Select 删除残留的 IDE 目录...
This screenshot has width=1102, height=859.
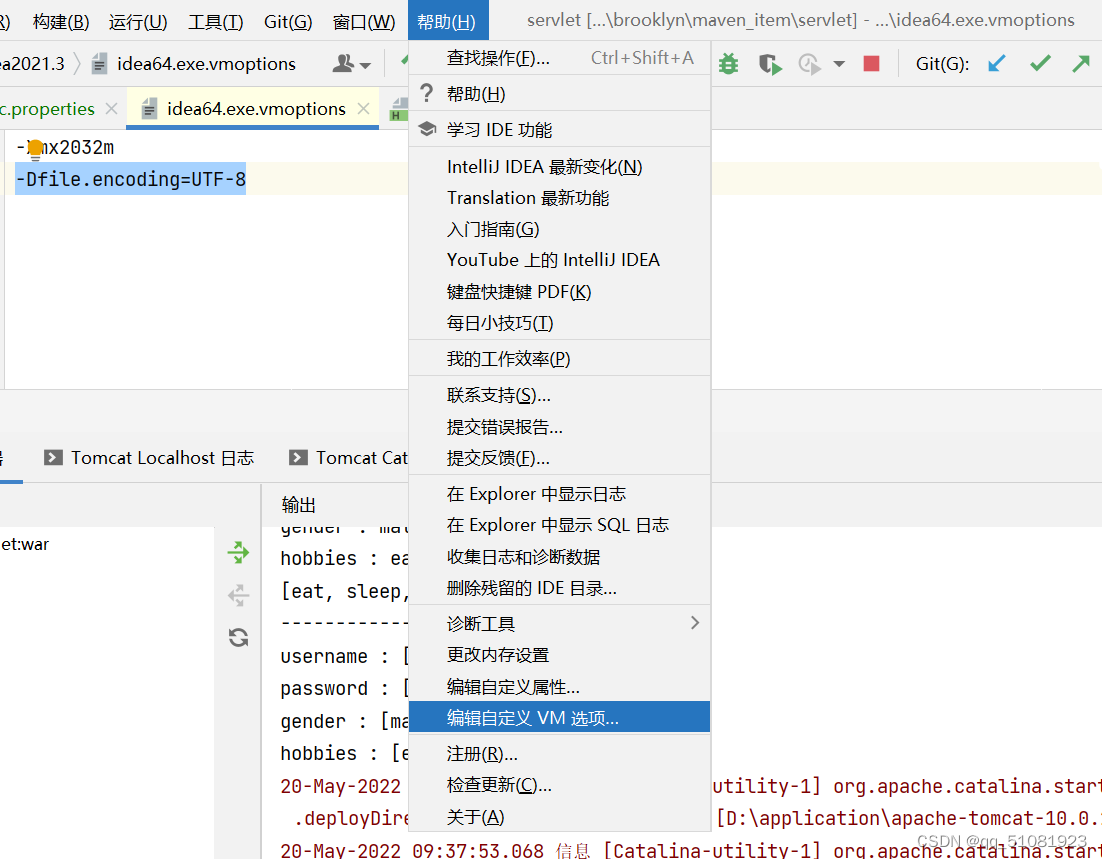coord(559,588)
